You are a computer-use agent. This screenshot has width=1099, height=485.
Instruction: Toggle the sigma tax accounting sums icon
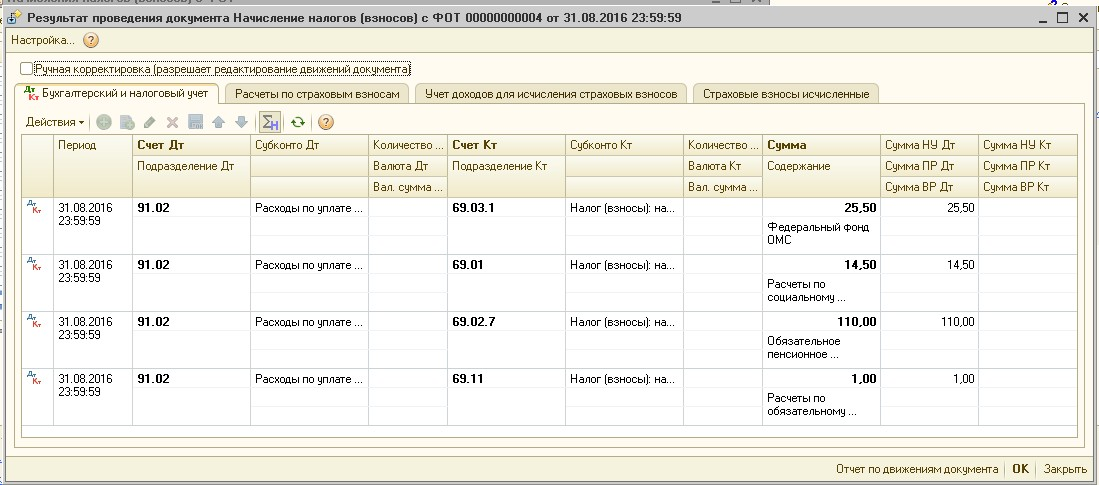coord(269,122)
